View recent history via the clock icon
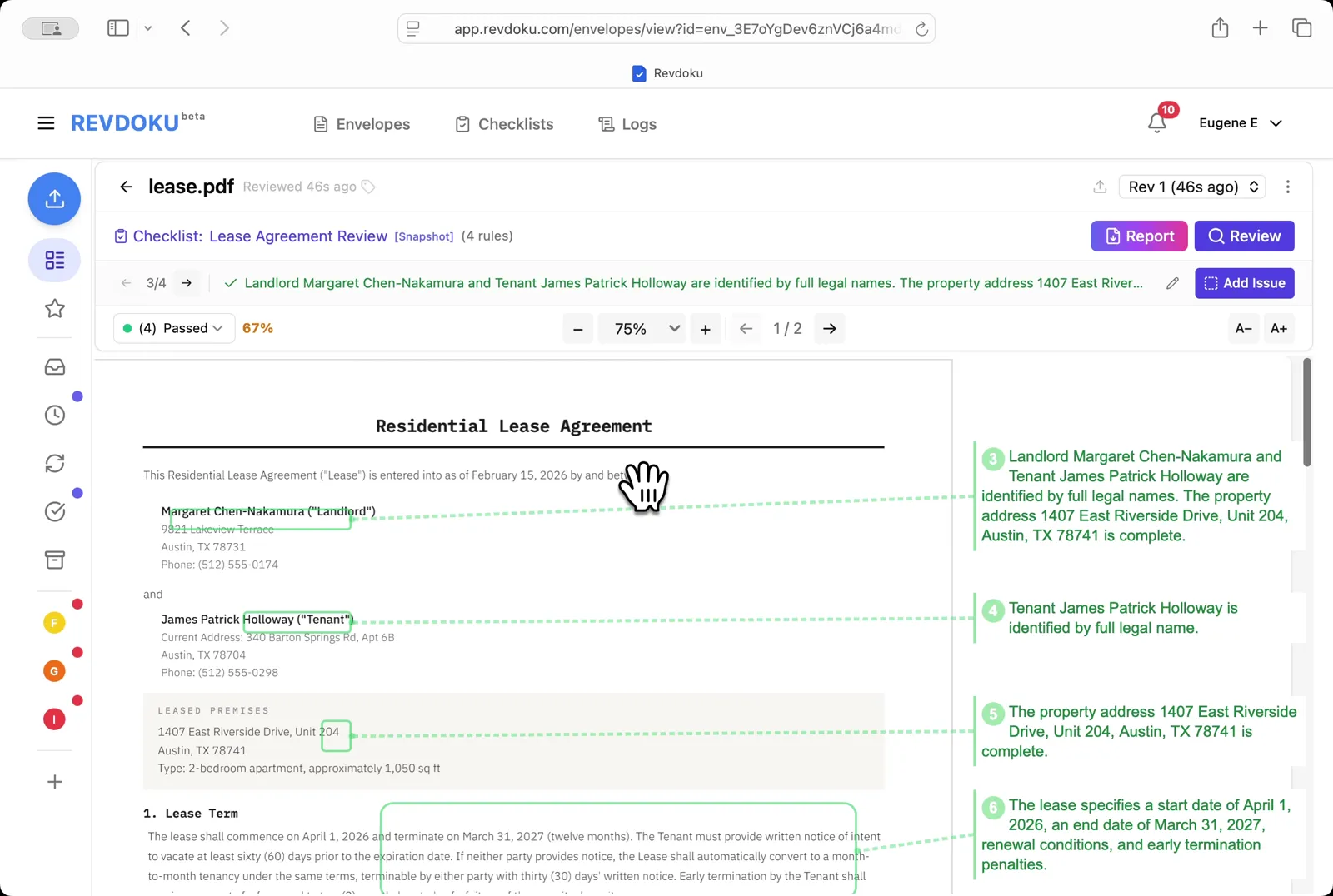The width and height of the screenshot is (1333, 896). pyautogui.click(x=55, y=414)
